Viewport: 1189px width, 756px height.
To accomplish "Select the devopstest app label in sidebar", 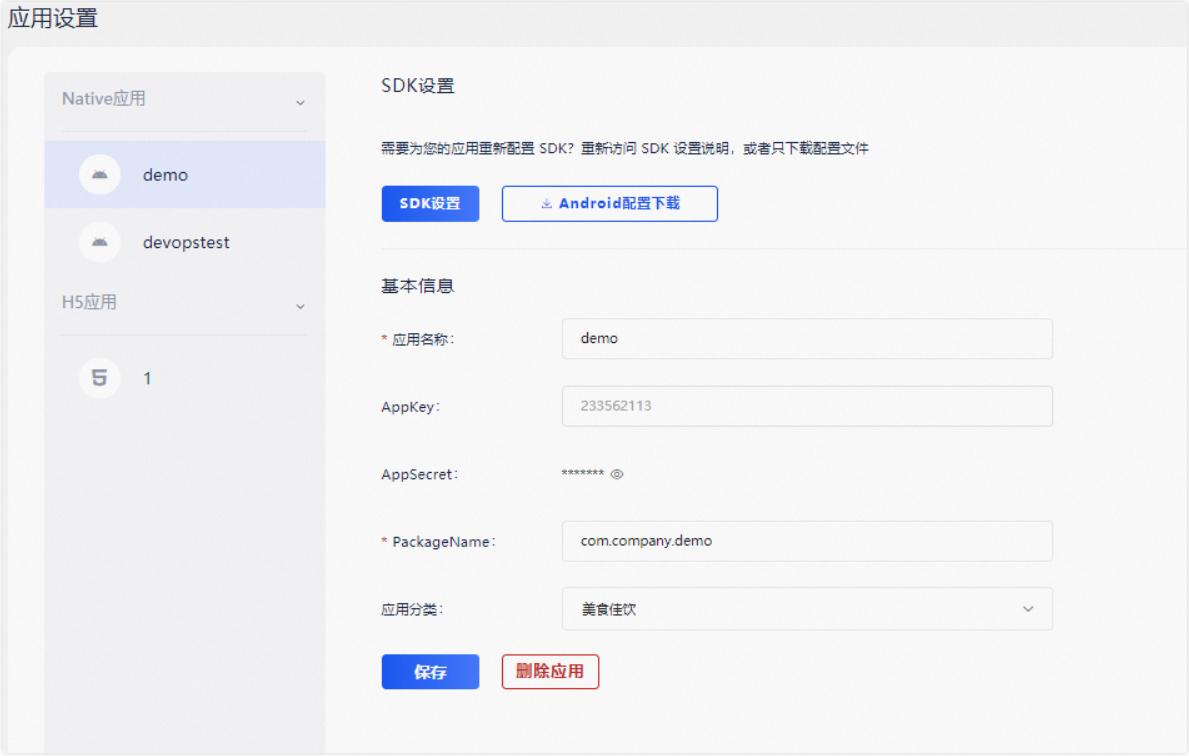I will click(186, 242).
